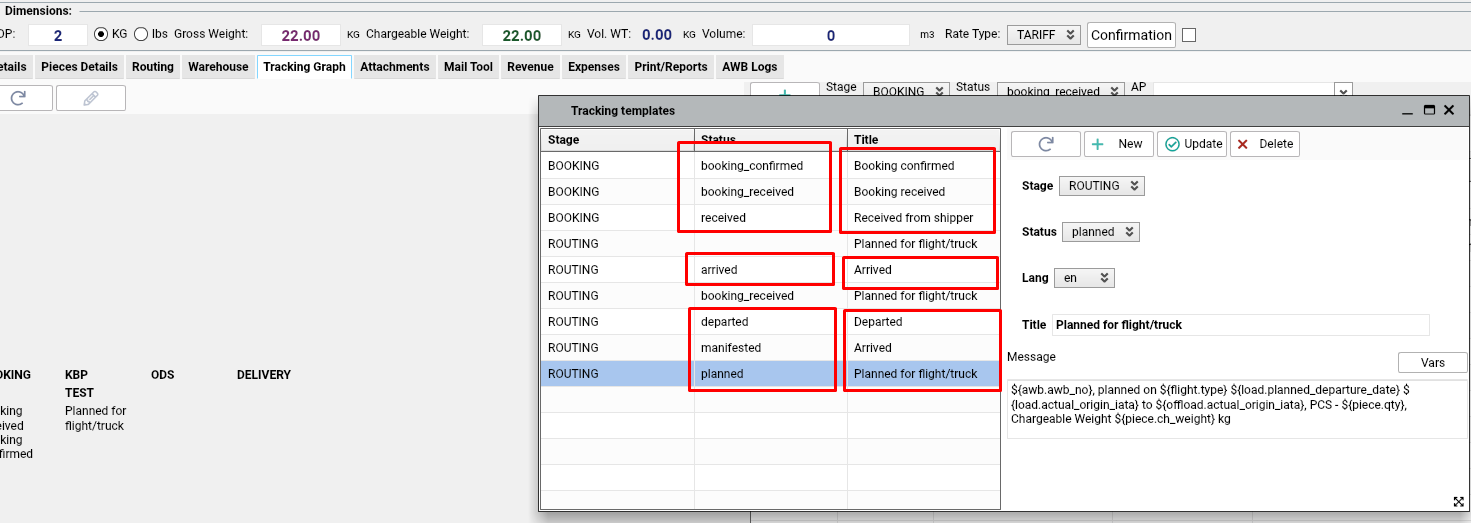Tick the Confirmation checkbox
The image size is (1471, 523).
tap(1189, 35)
